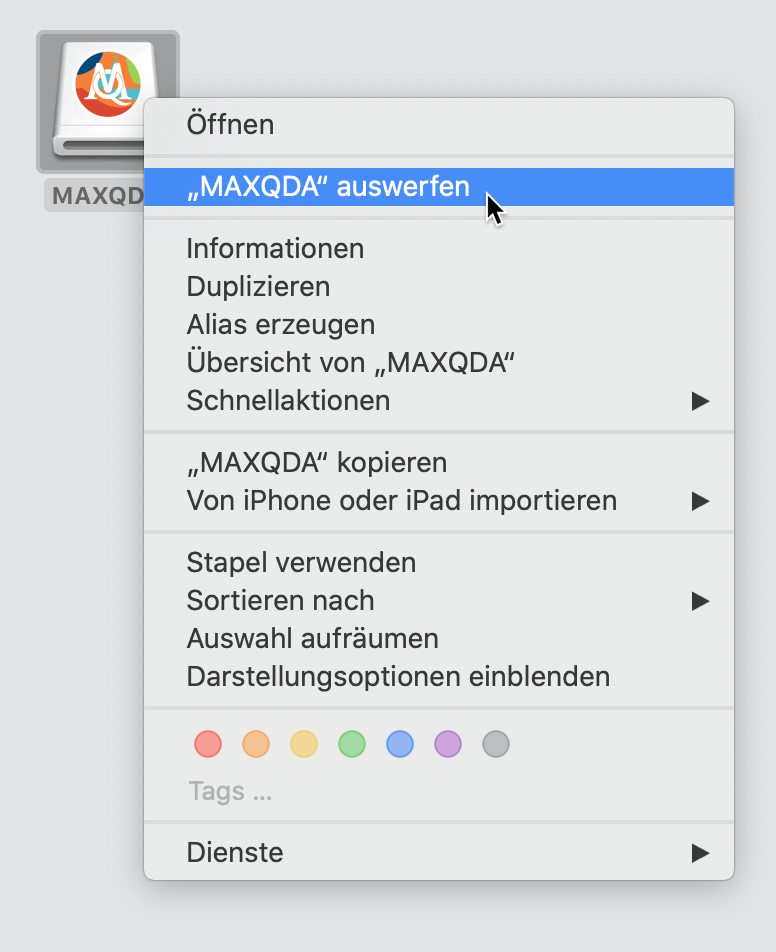This screenshot has height=952, width=776.
Task: Apply the blue tag color
Action: [x=400, y=744]
